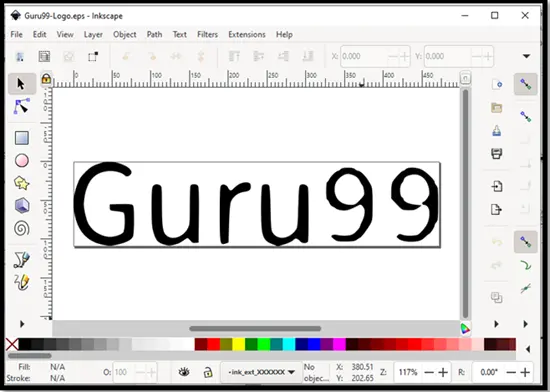Toggle the second snap option below it
This screenshot has height=392, width=550.
pos(526,116)
